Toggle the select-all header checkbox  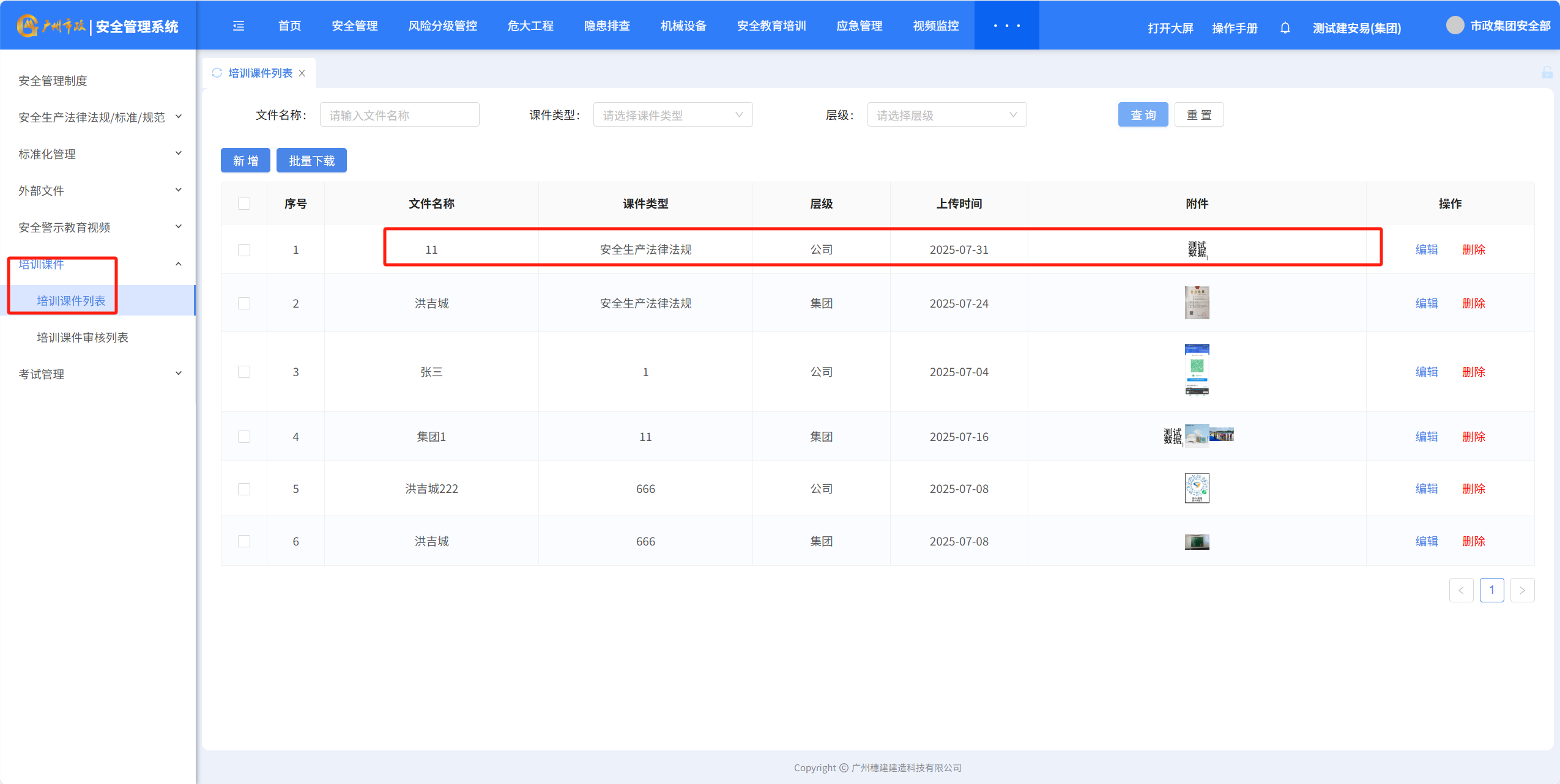(x=244, y=204)
